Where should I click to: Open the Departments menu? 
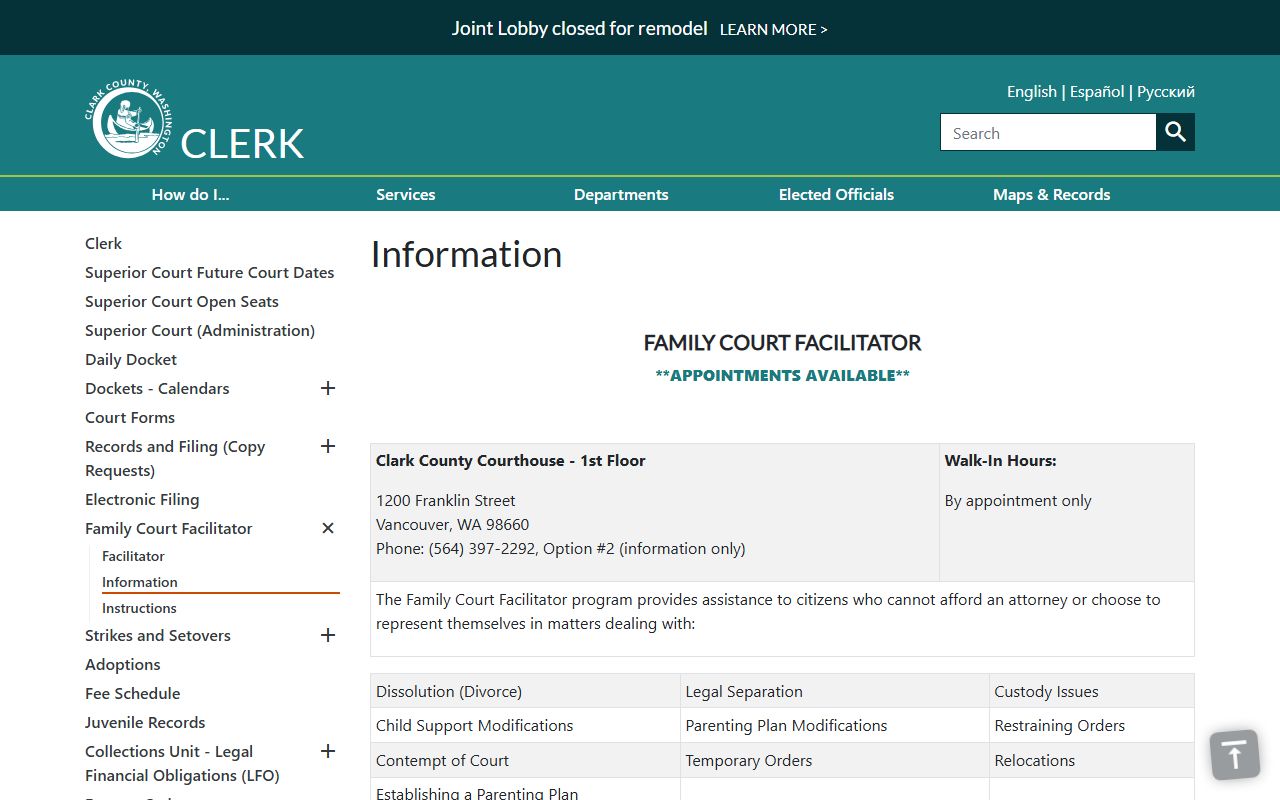tap(621, 194)
